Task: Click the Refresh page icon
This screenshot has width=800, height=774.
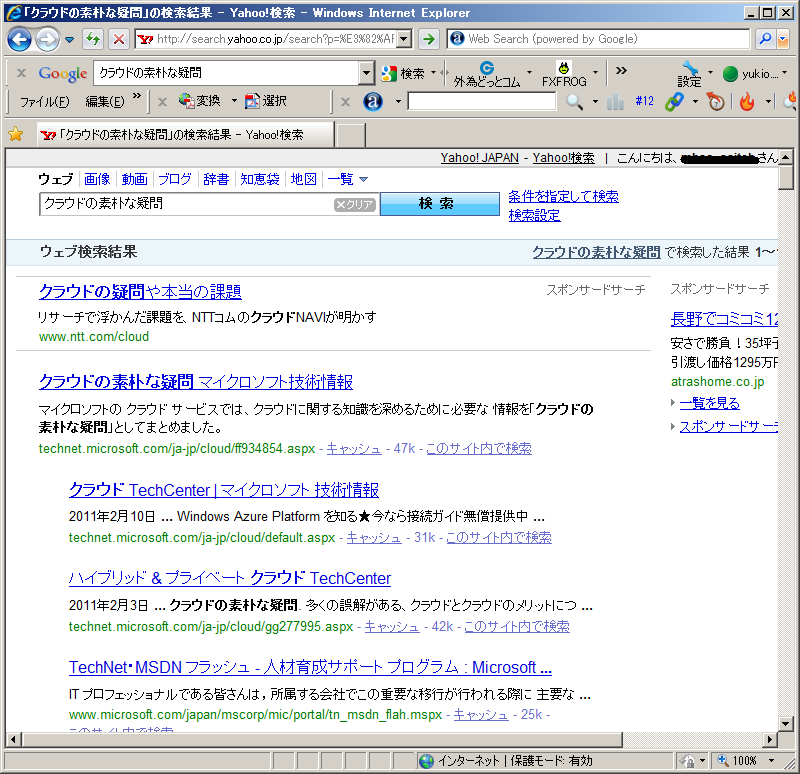Action: click(x=93, y=39)
